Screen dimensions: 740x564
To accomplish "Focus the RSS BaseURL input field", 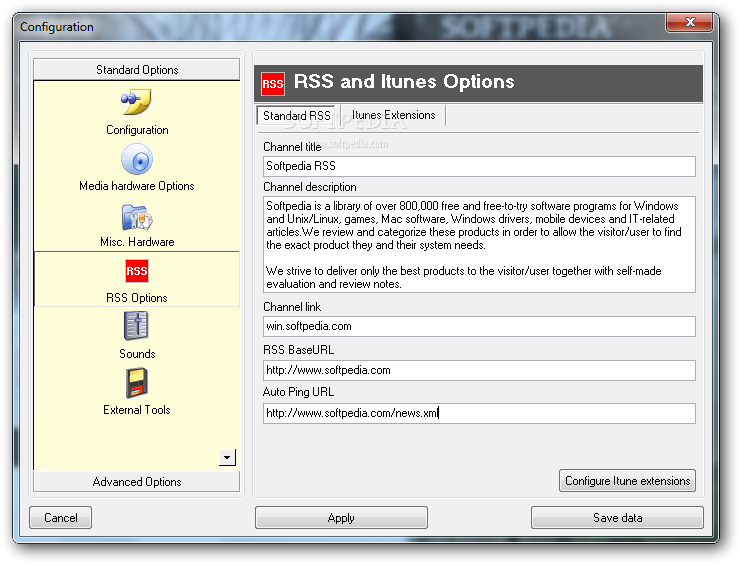I will tap(479, 370).
